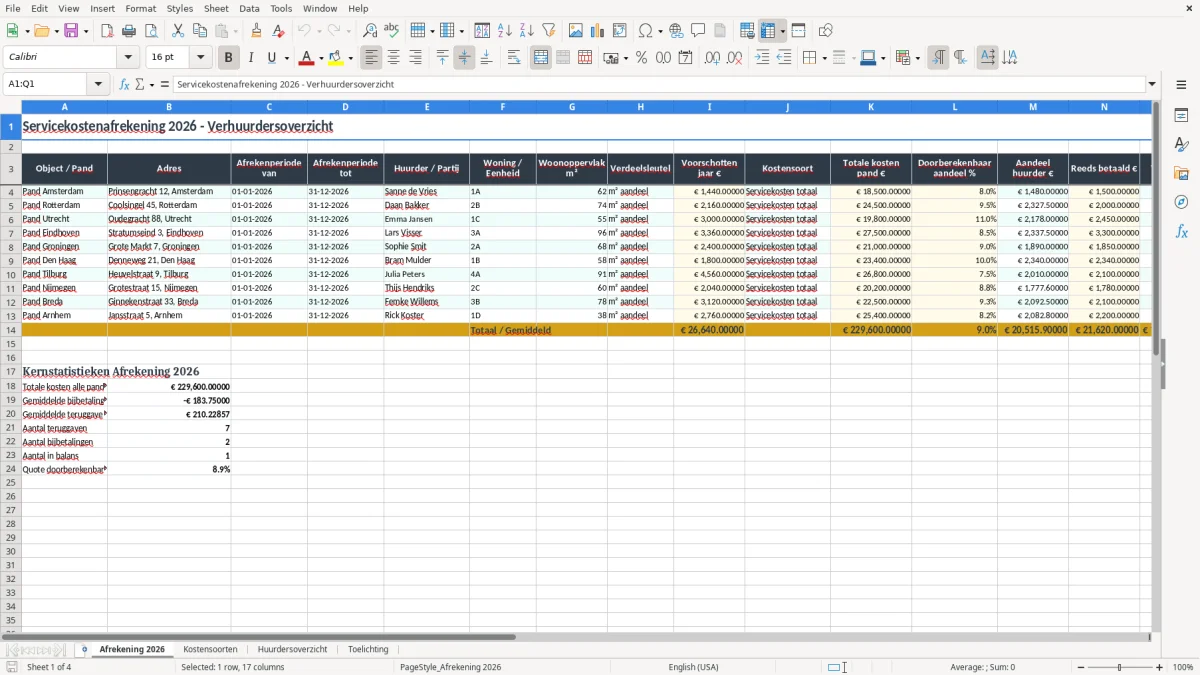Select column K header
The width and height of the screenshot is (1200, 675).
click(x=870, y=107)
